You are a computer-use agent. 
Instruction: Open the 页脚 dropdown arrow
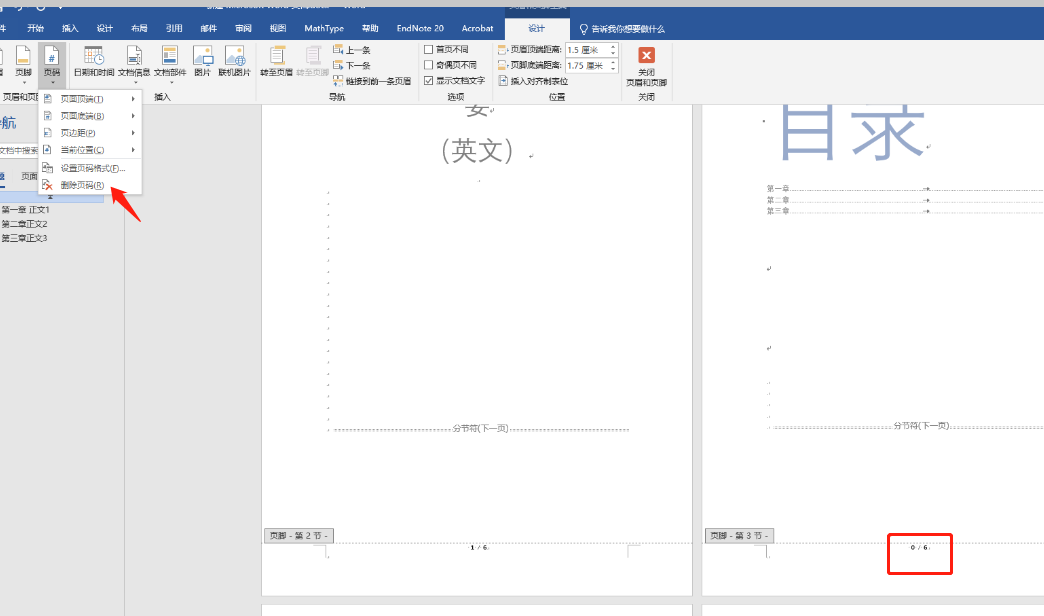(x=24, y=83)
